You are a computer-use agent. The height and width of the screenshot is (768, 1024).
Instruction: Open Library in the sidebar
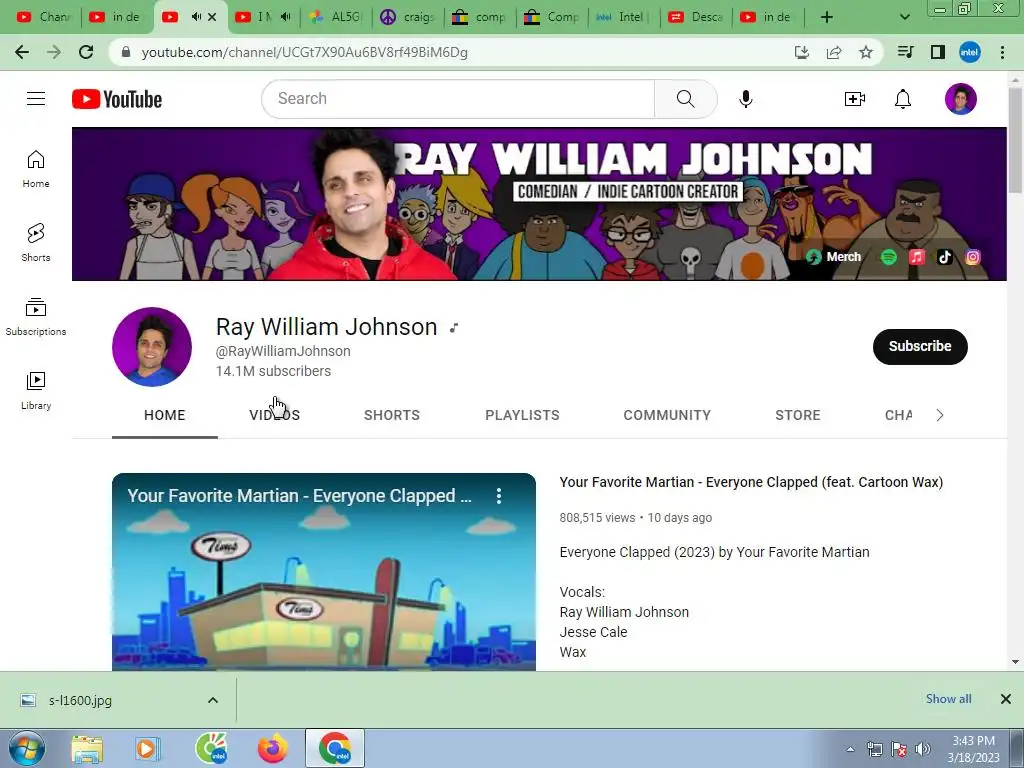point(36,391)
